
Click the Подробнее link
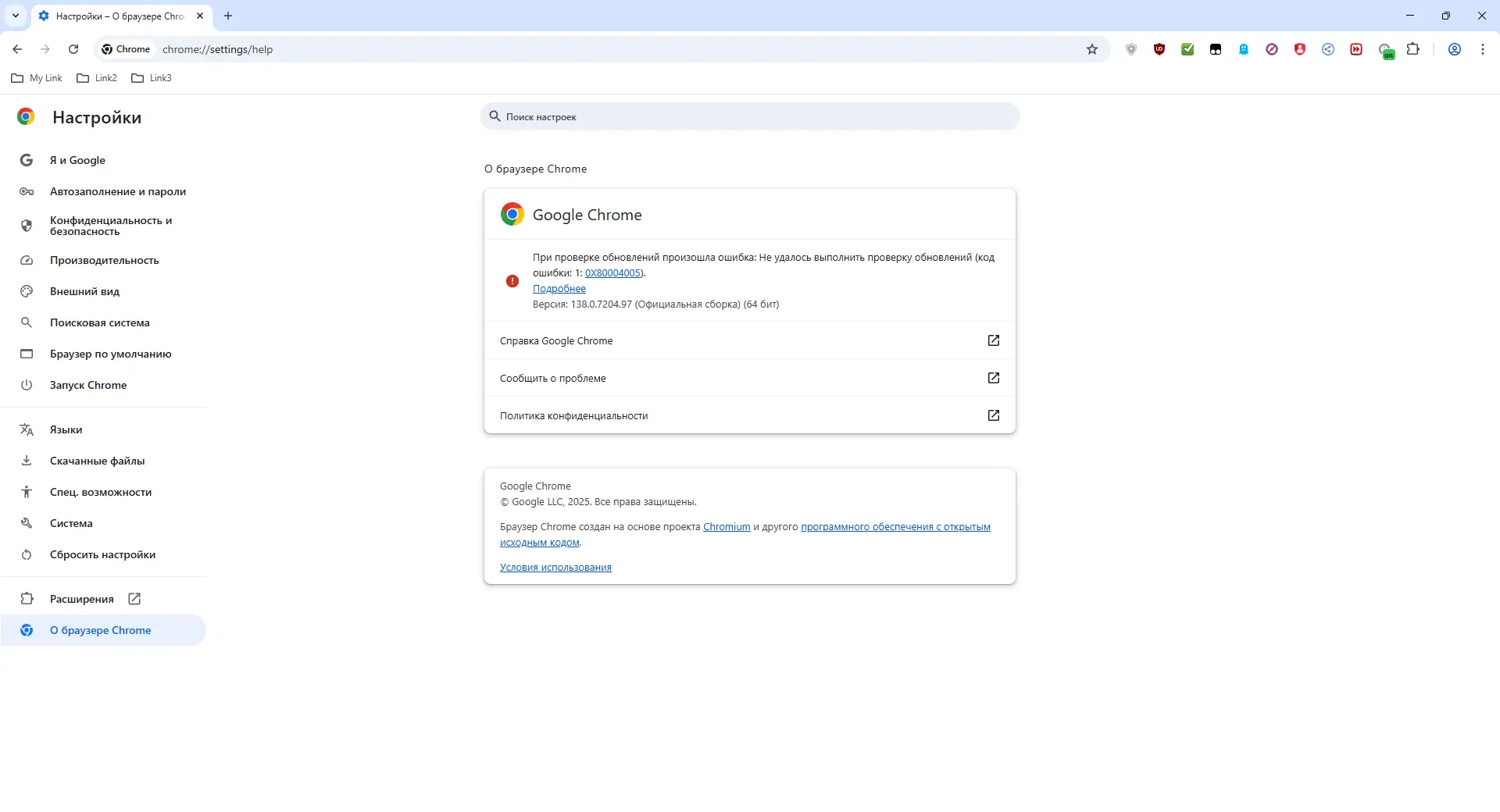(559, 289)
